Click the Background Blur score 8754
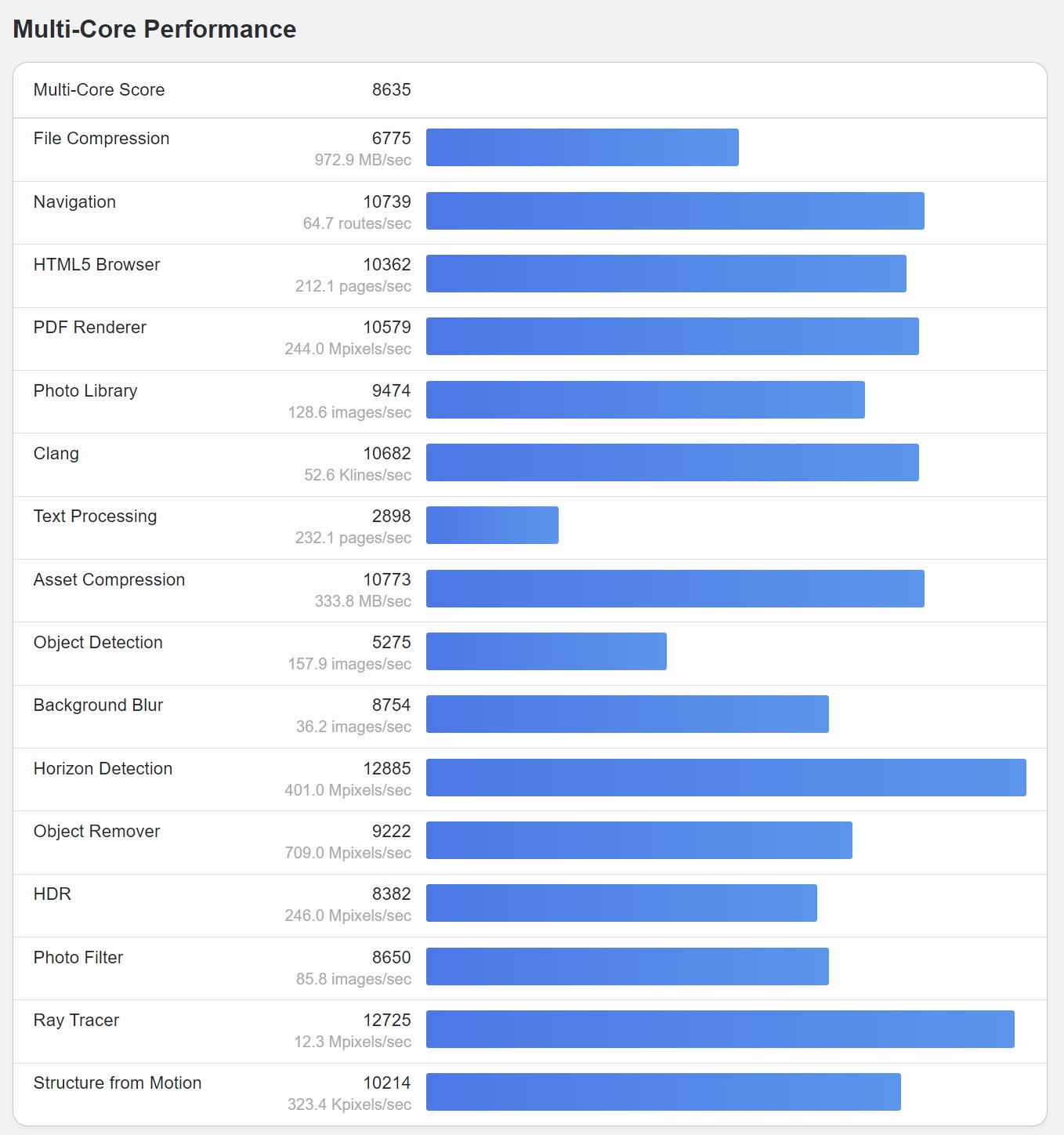Image resolution: width=1064 pixels, height=1135 pixels. [391, 705]
